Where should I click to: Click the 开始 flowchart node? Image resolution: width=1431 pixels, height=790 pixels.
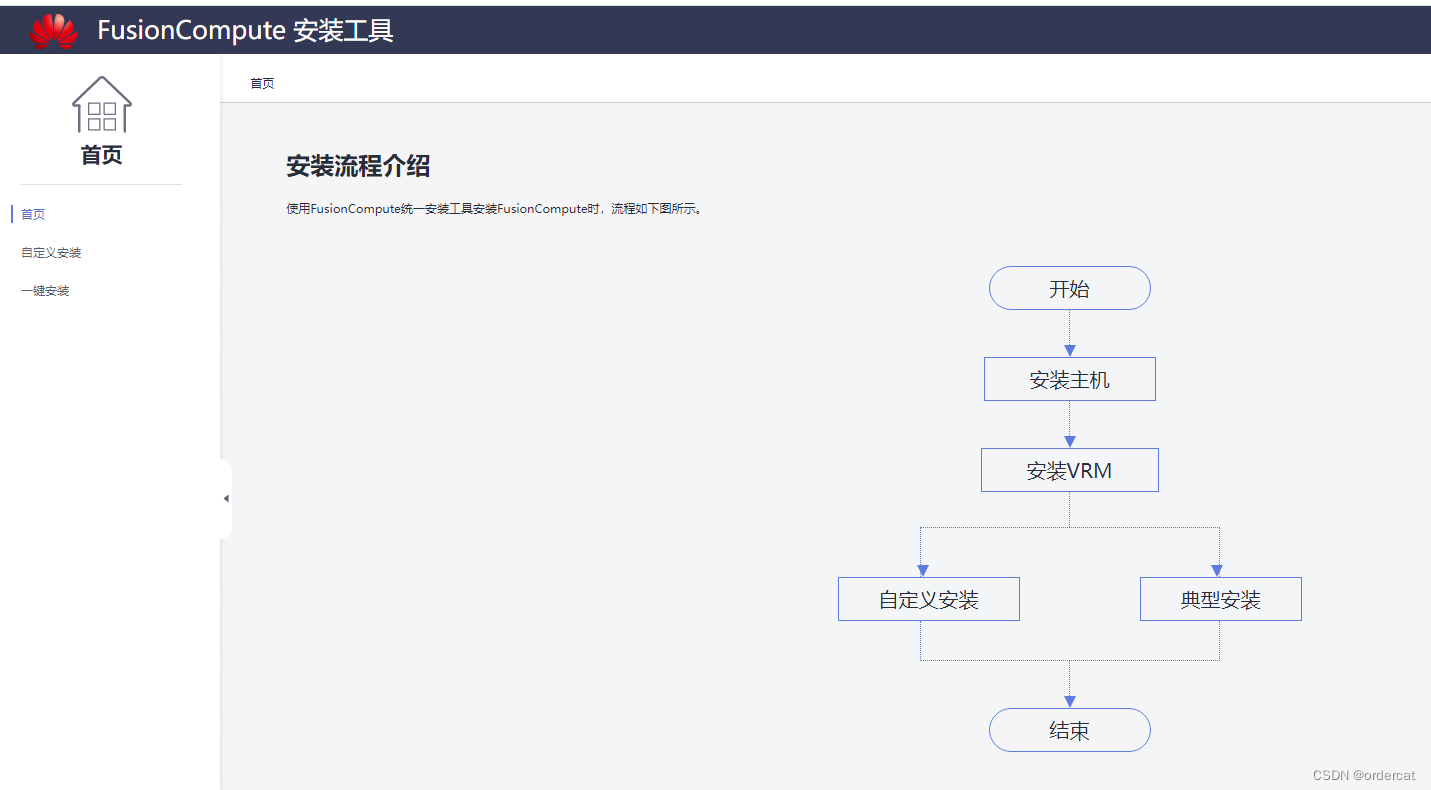coord(1069,288)
